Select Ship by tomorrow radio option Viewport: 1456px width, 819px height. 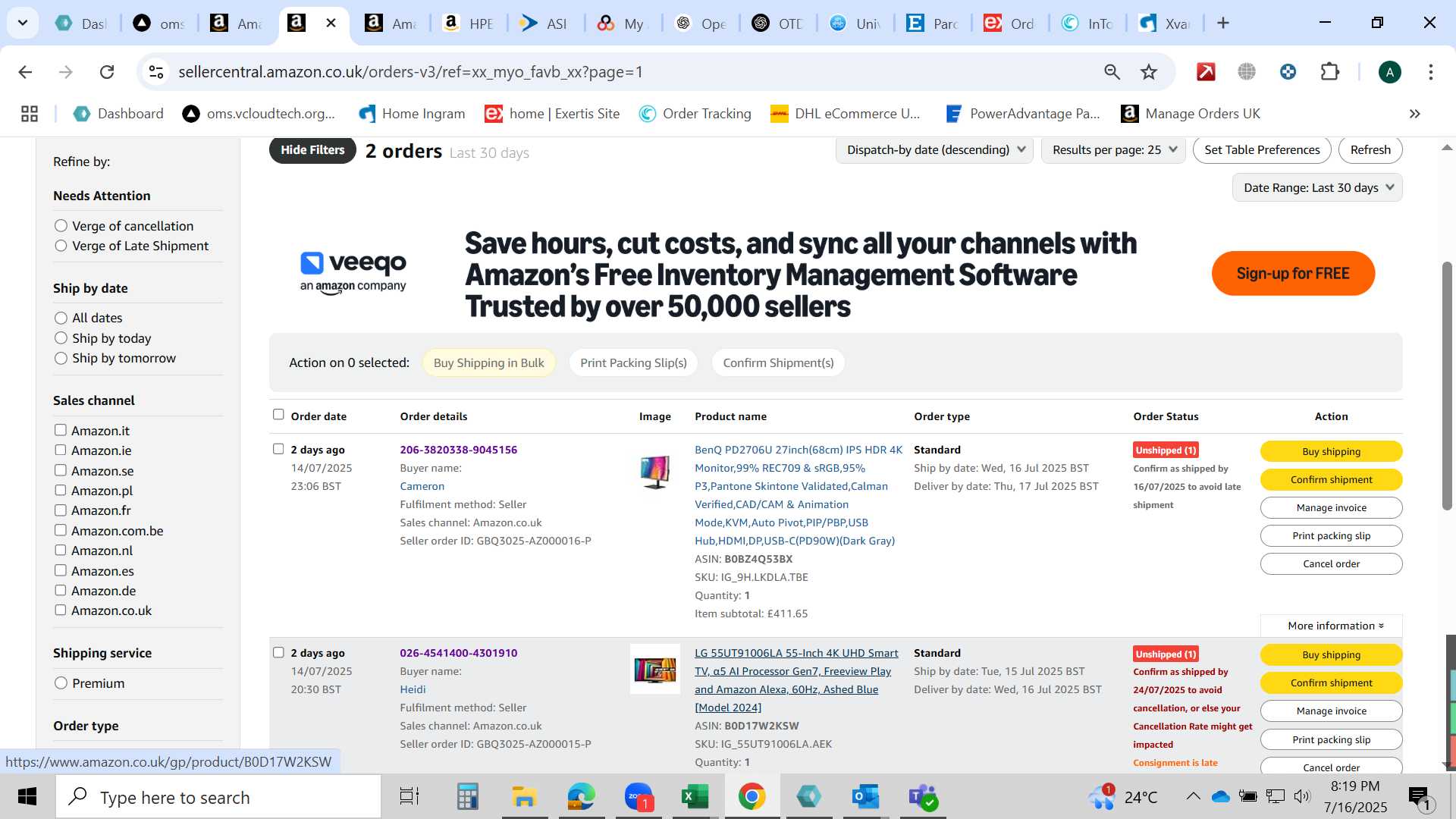(61, 358)
